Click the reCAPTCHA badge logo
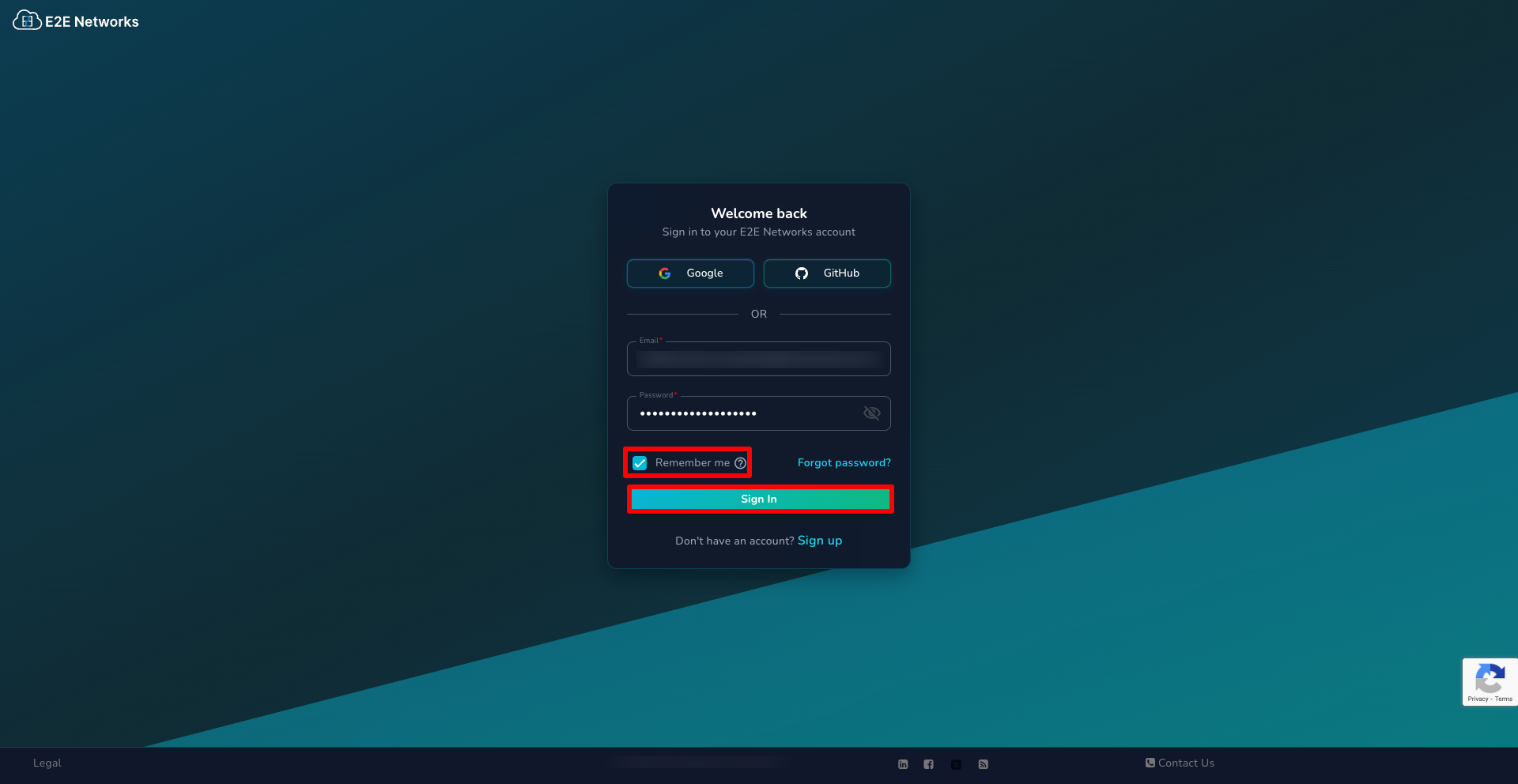The image size is (1518, 784). pyautogui.click(x=1490, y=677)
